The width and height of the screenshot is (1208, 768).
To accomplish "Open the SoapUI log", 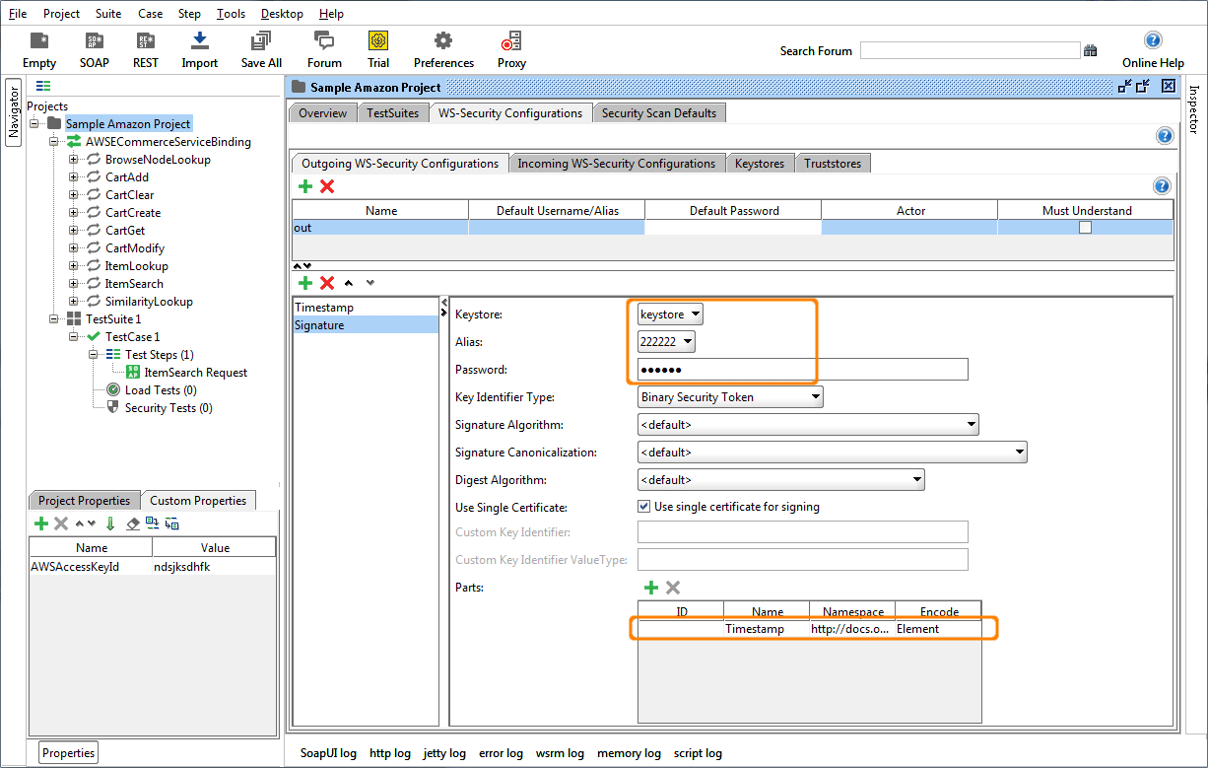I will pyautogui.click(x=328, y=753).
